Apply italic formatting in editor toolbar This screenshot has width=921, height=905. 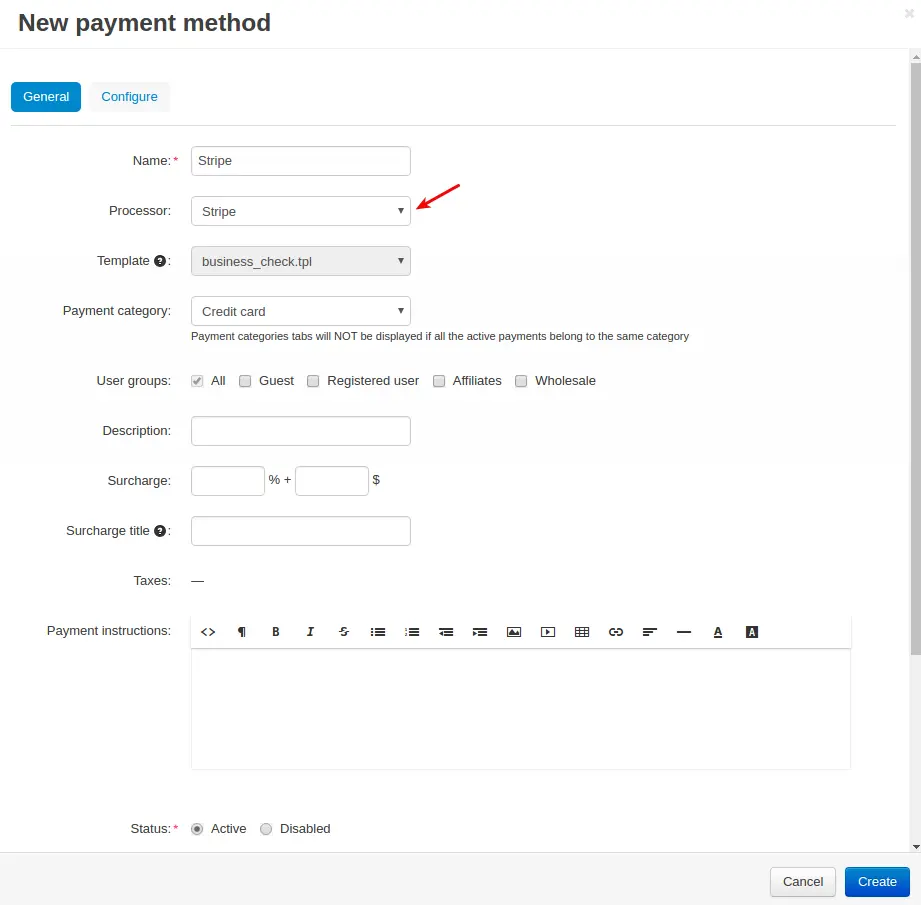coord(310,632)
